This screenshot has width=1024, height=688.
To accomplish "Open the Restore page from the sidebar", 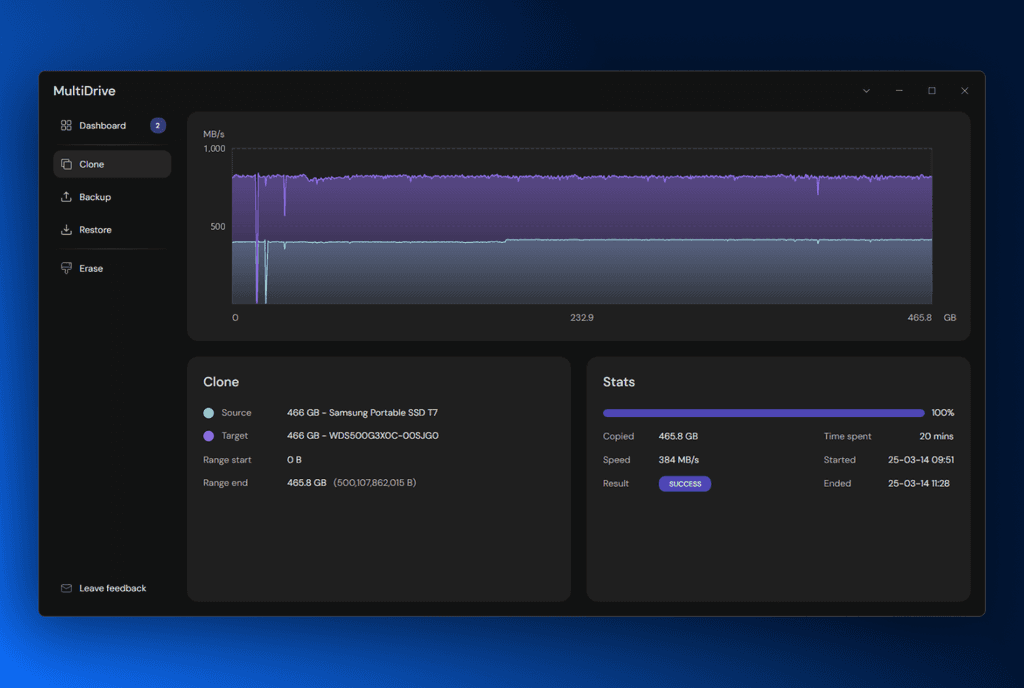I will click(95, 229).
